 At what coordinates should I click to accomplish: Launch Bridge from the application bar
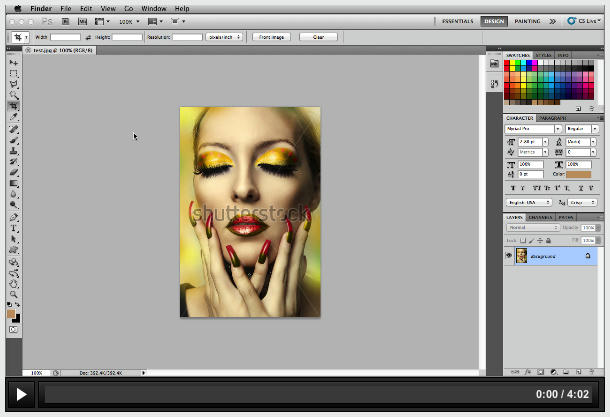[65, 21]
